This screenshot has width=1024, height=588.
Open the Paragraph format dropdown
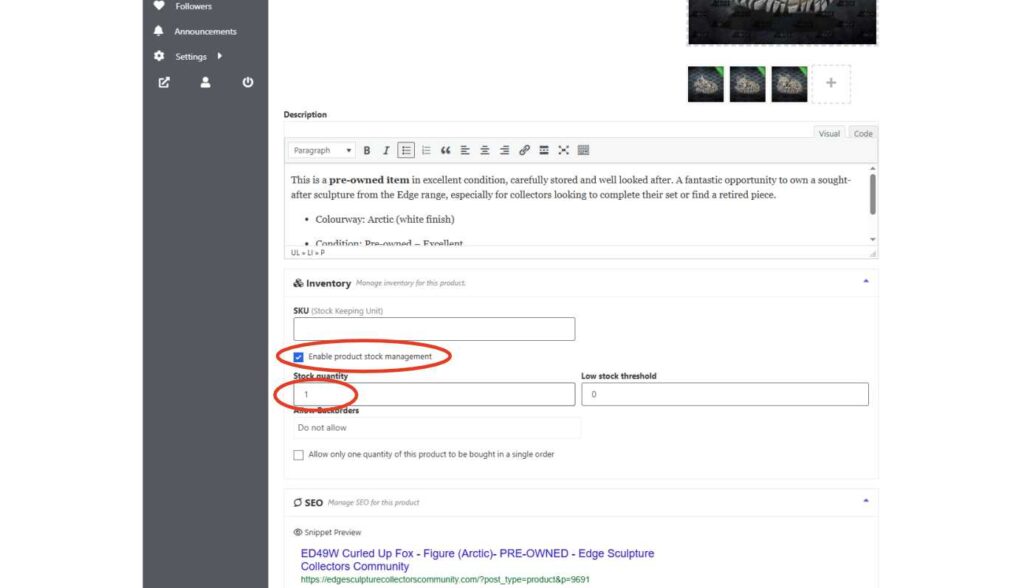pos(322,151)
